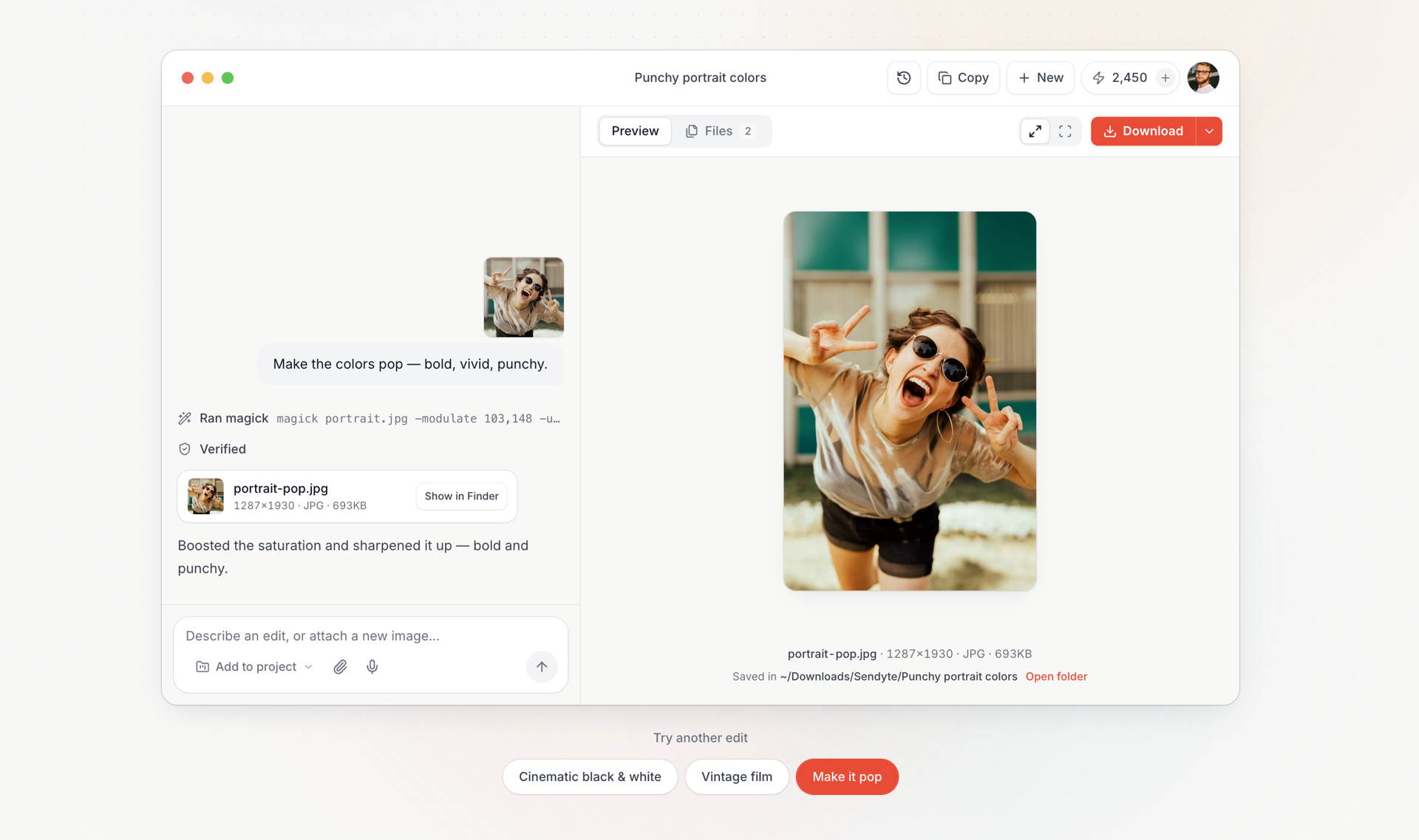Click the Copy button in title bar
Viewport: 1419px width, 840px height.
tap(963, 78)
